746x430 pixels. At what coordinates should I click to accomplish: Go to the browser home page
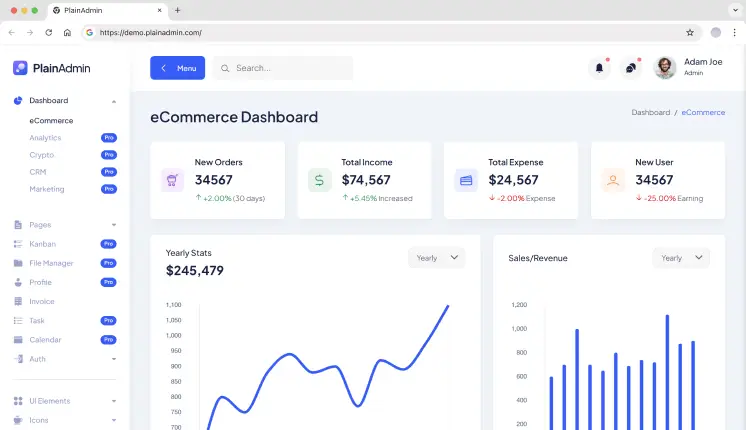pos(67,32)
